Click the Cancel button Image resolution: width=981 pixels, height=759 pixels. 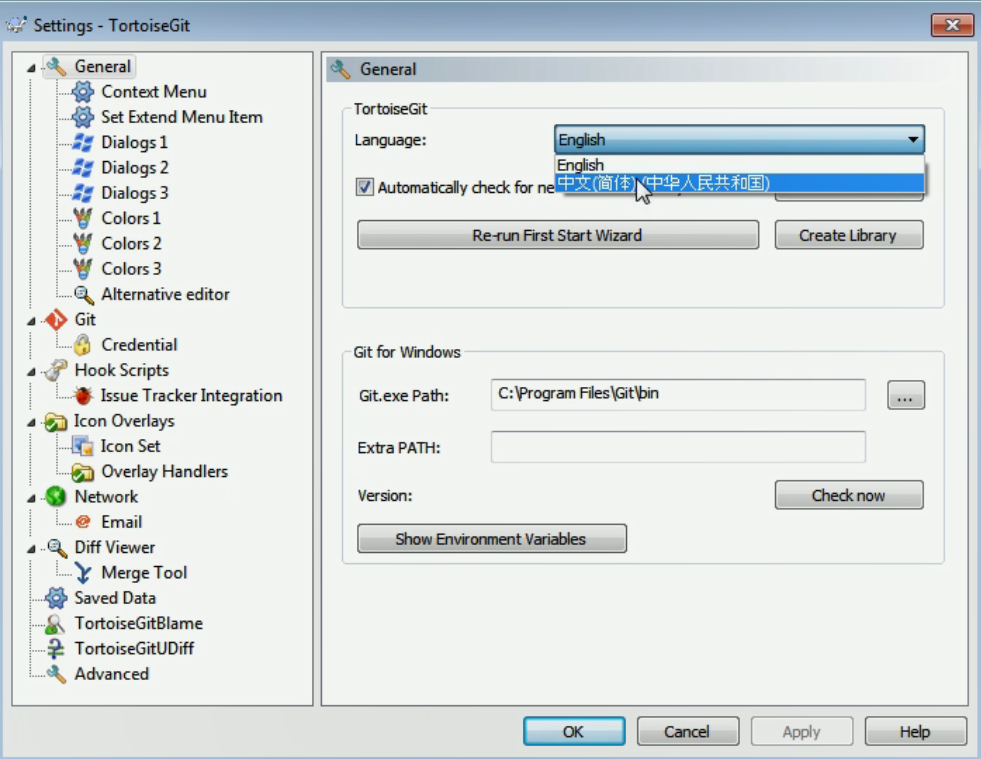click(x=688, y=731)
